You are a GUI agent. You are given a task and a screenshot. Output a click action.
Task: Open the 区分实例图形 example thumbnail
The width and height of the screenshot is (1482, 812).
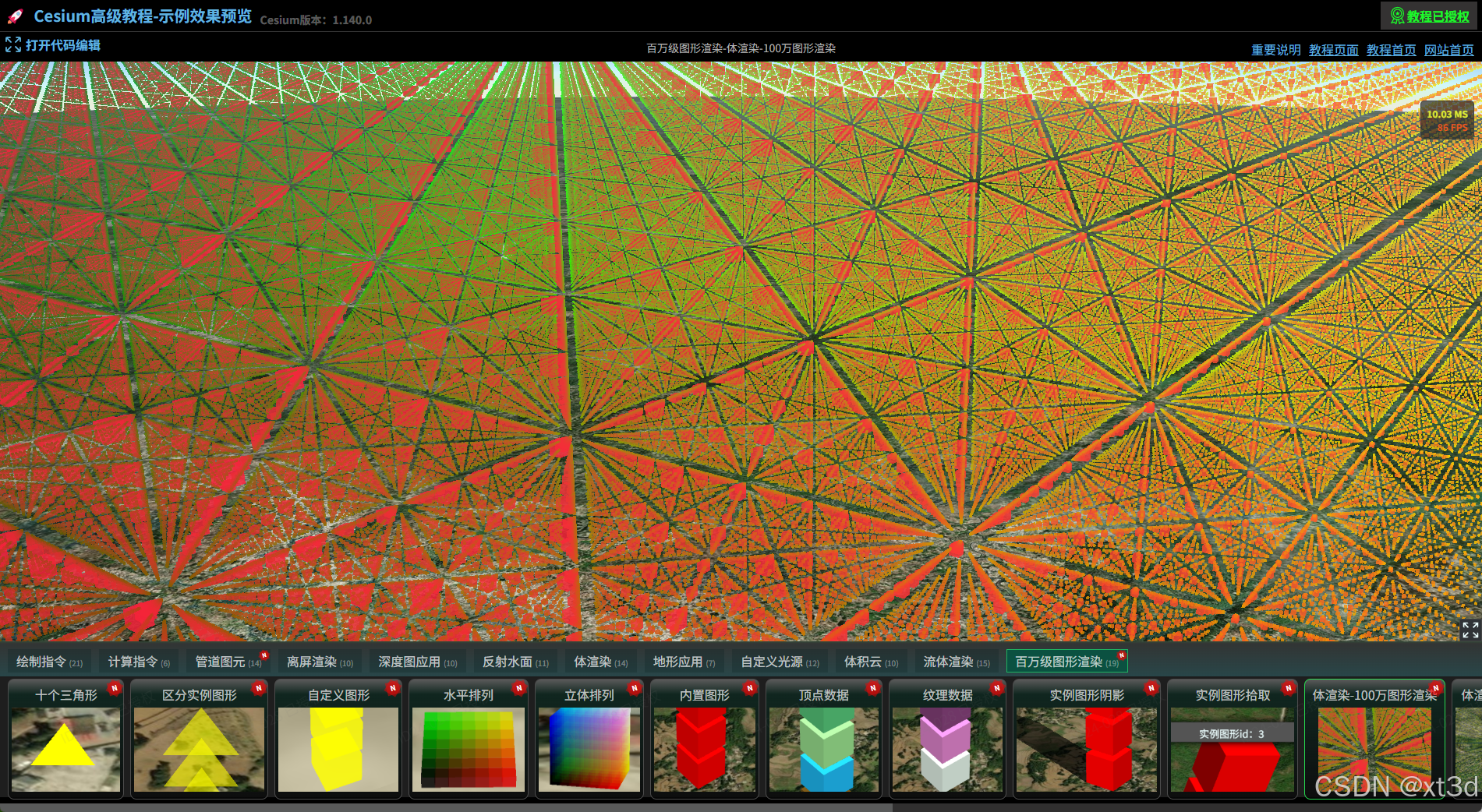(199, 739)
